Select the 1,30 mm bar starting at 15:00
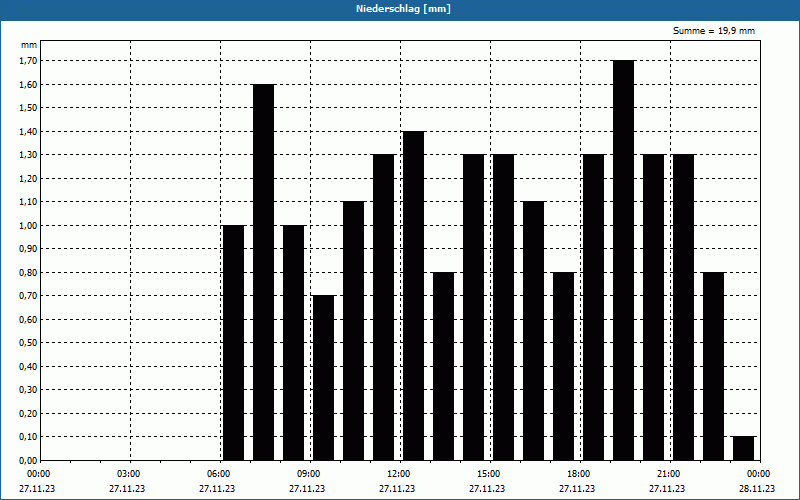 [x=504, y=307]
